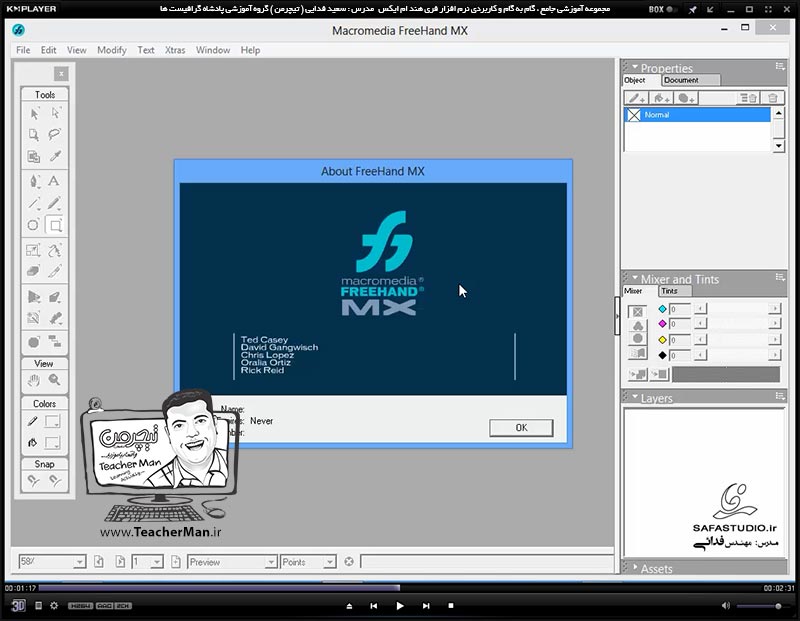Switch to the Tints tab
Screen dimensions: 800x621
[675, 291]
